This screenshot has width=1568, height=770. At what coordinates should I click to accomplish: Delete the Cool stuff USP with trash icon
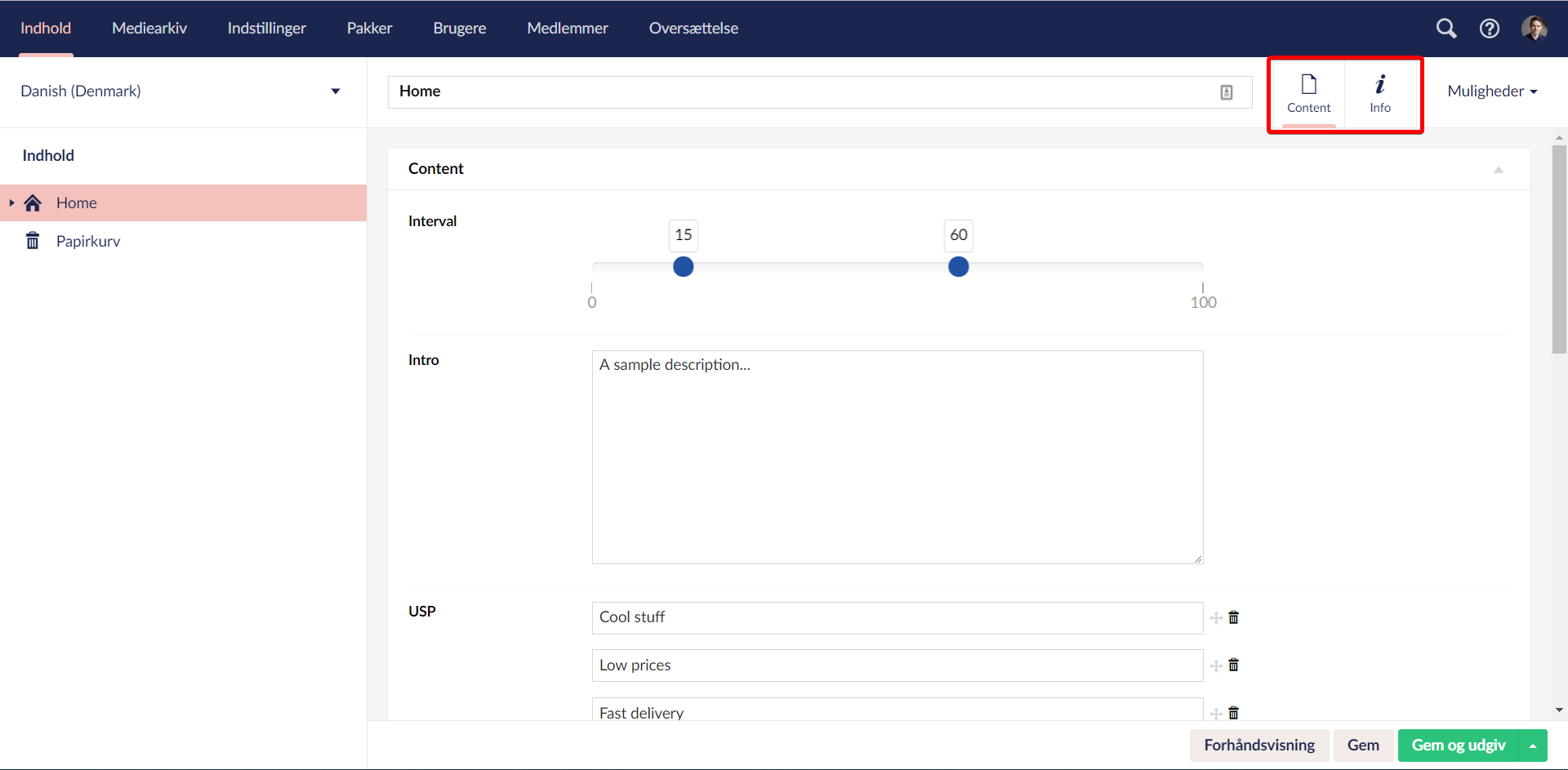click(x=1233, y=617)
